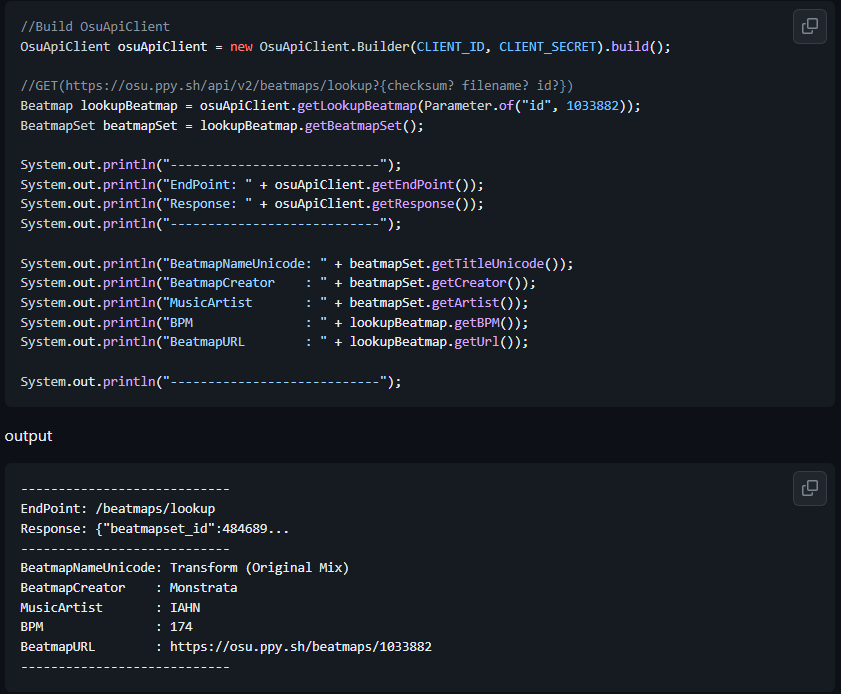Click the "Monstrata" creator value in output

pyautogui.click(x=203, y=588)
